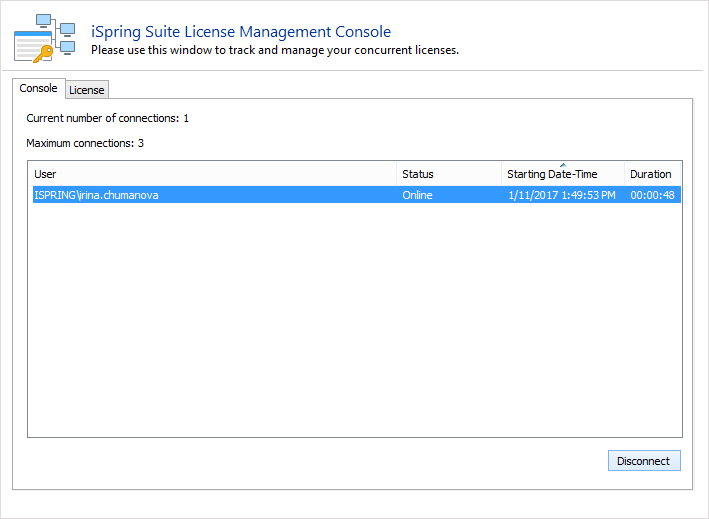Switch to the License tab
709x519 pixels.
coord(87,90)
